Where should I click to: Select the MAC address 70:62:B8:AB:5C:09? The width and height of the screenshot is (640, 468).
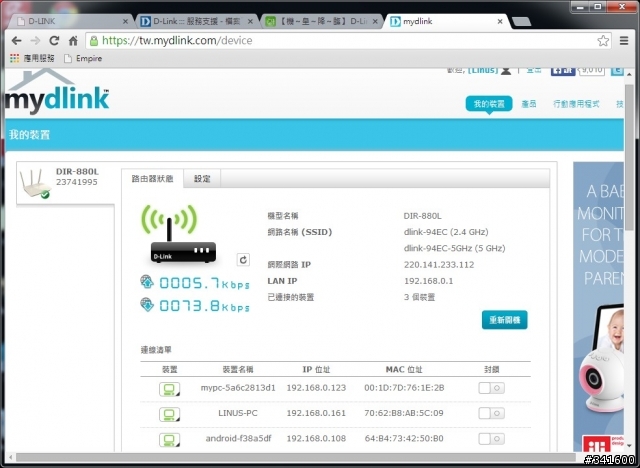tap(404, 413)
